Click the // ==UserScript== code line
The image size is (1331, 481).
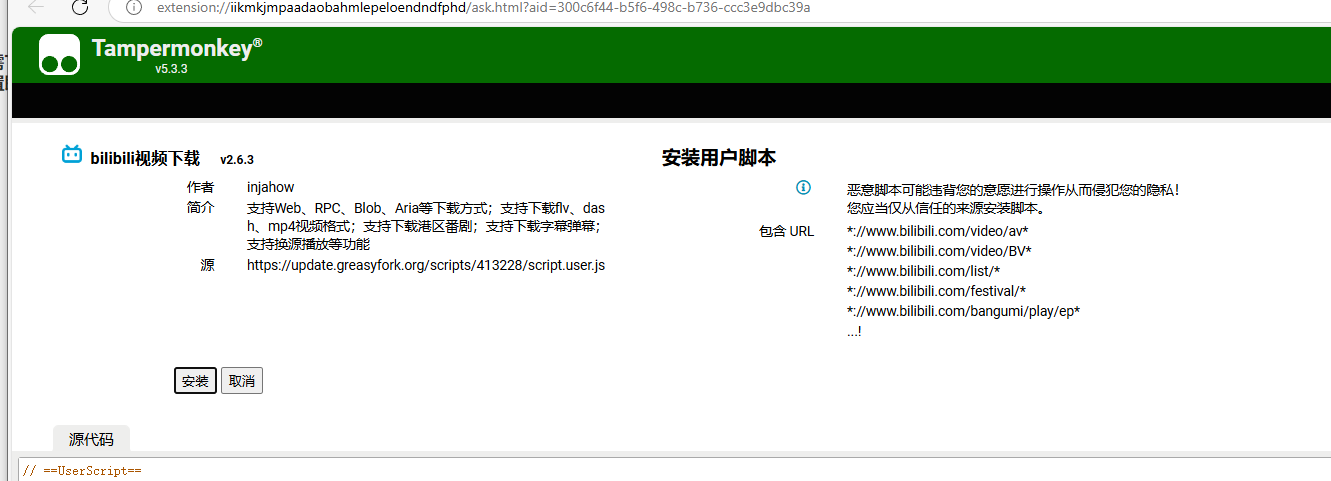[82, 470]
